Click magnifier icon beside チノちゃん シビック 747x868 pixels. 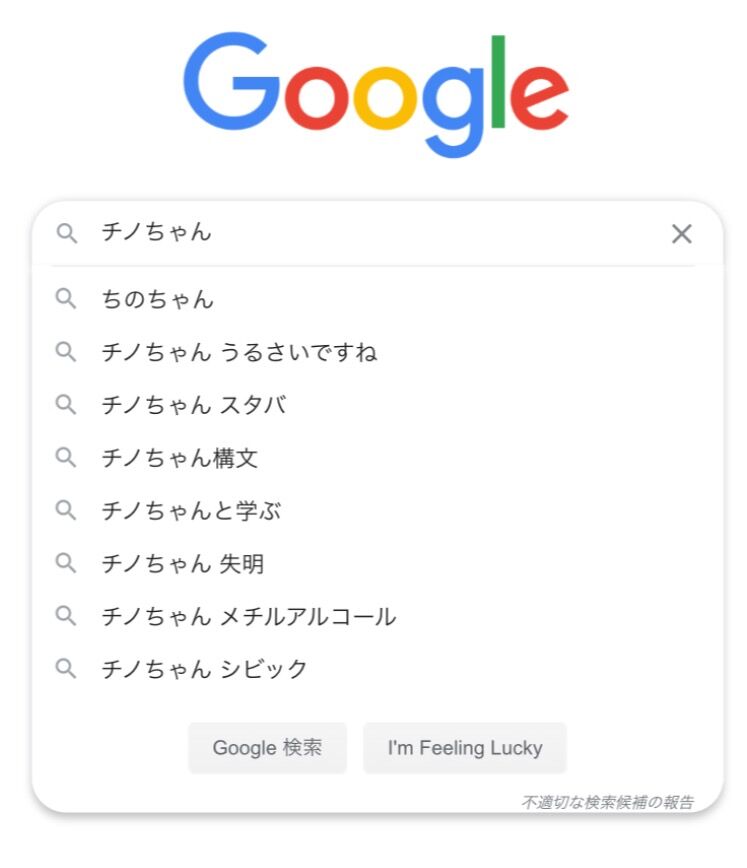pyautogui.click(x=66, y=670)
